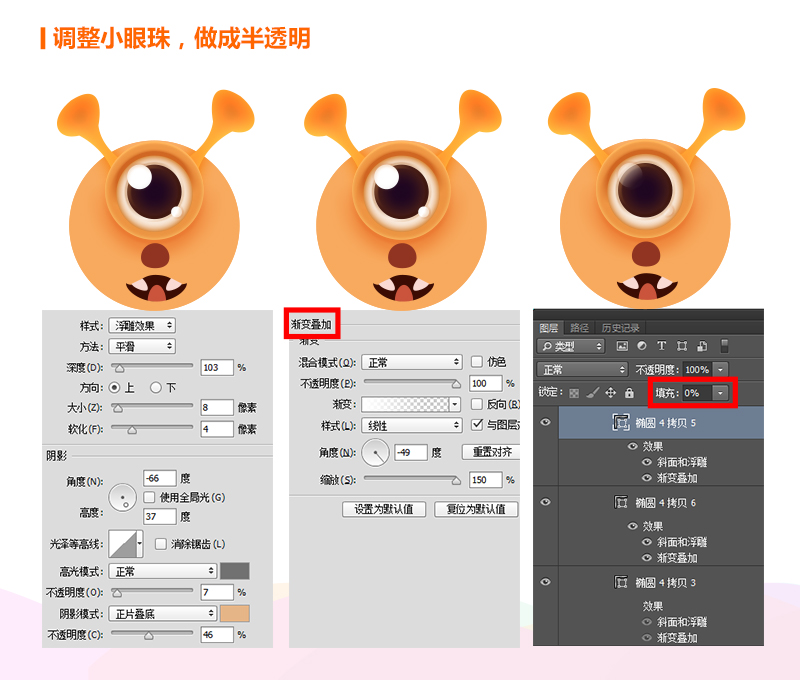Image resolution: width=800 pixels, height=680 pixels.
Task: Hide layer 椭圆 4 拷贝 3 with eye
Action: (545, 582)
